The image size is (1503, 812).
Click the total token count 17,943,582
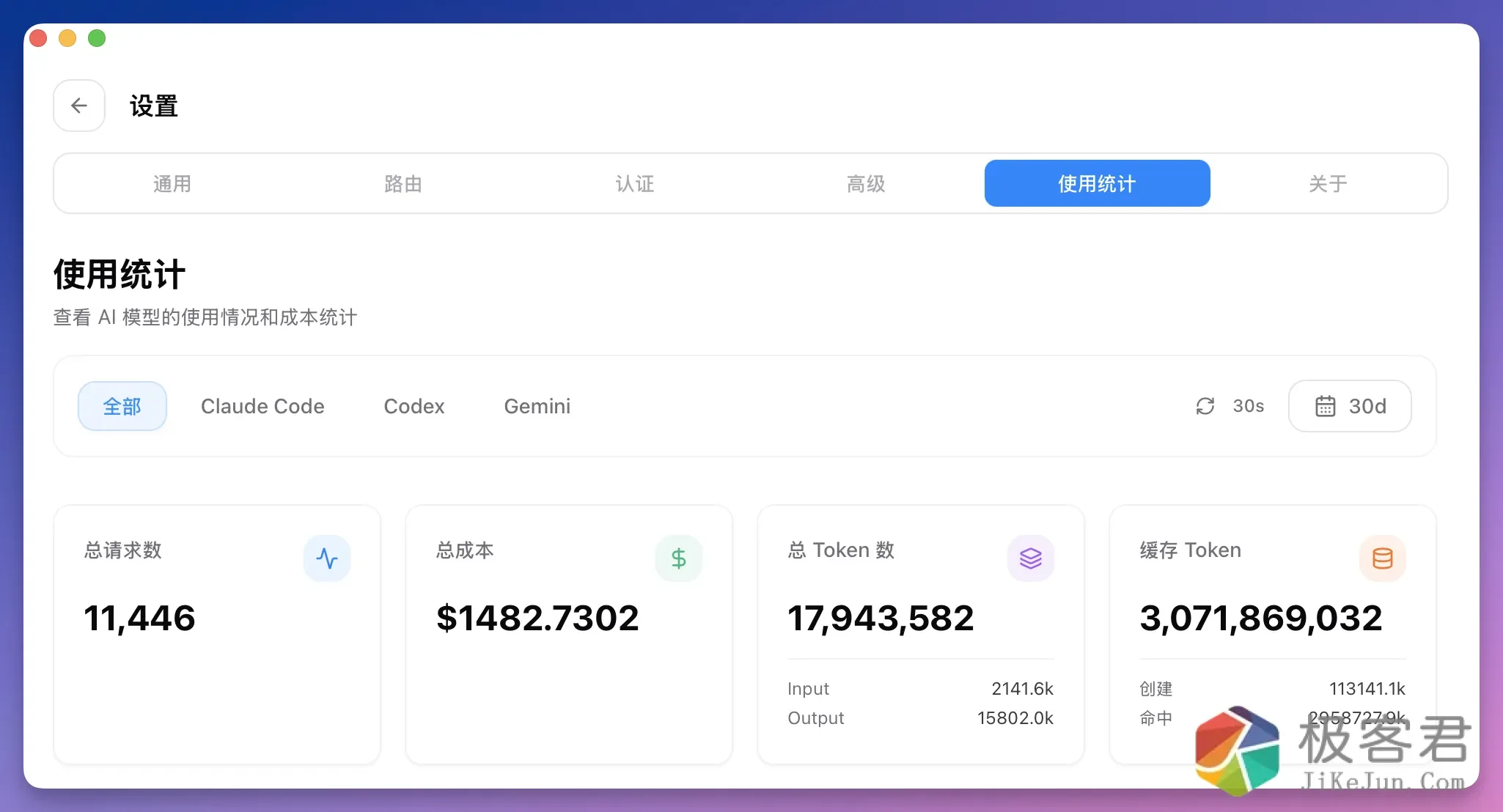(881, 618)
